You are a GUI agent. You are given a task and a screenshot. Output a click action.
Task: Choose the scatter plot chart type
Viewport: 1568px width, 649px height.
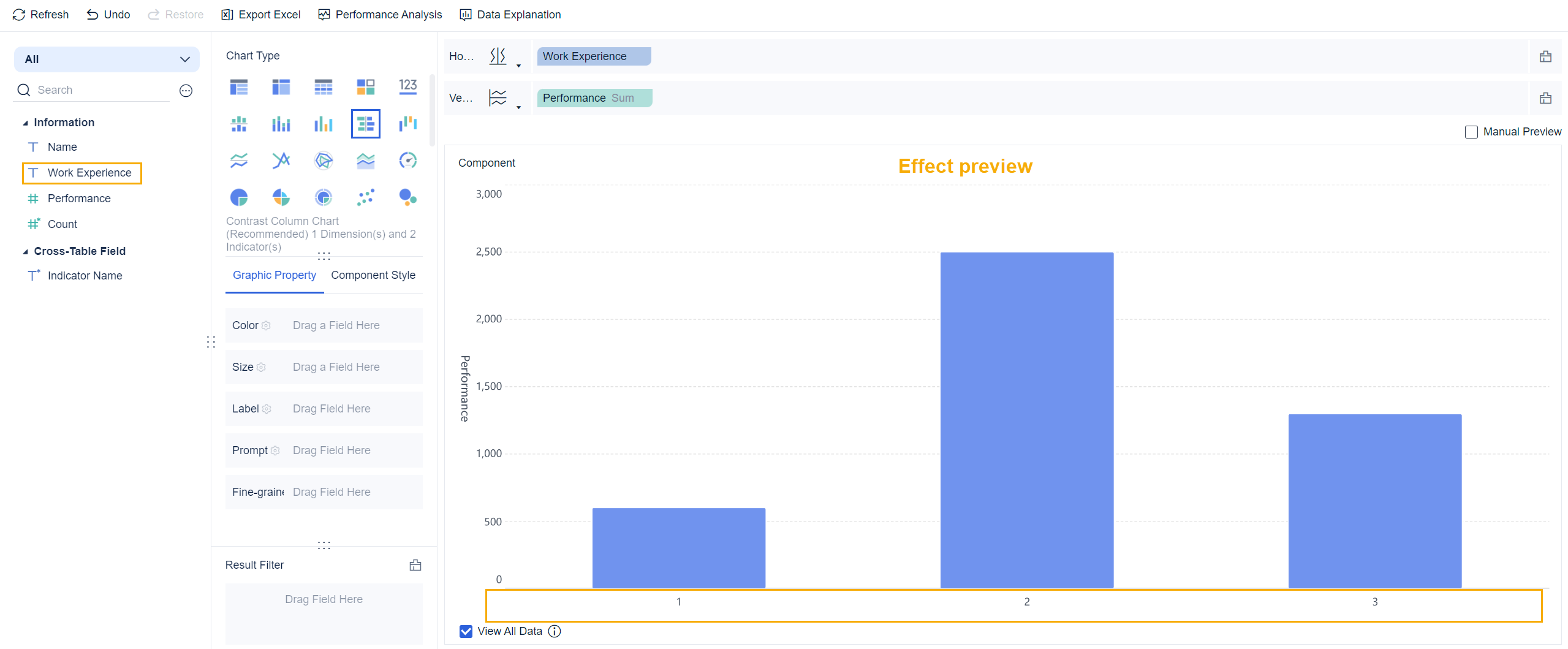[365, 197]
